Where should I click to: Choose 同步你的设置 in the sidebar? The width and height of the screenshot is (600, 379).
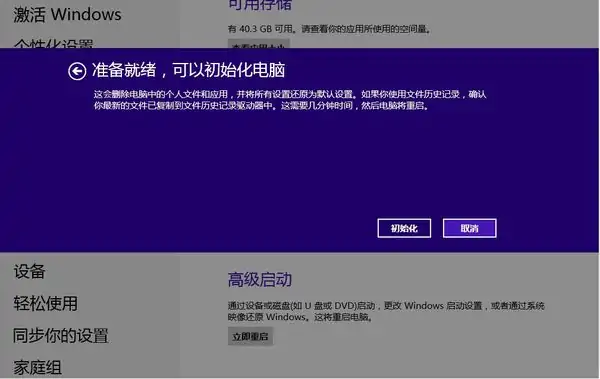pos(61,335)
